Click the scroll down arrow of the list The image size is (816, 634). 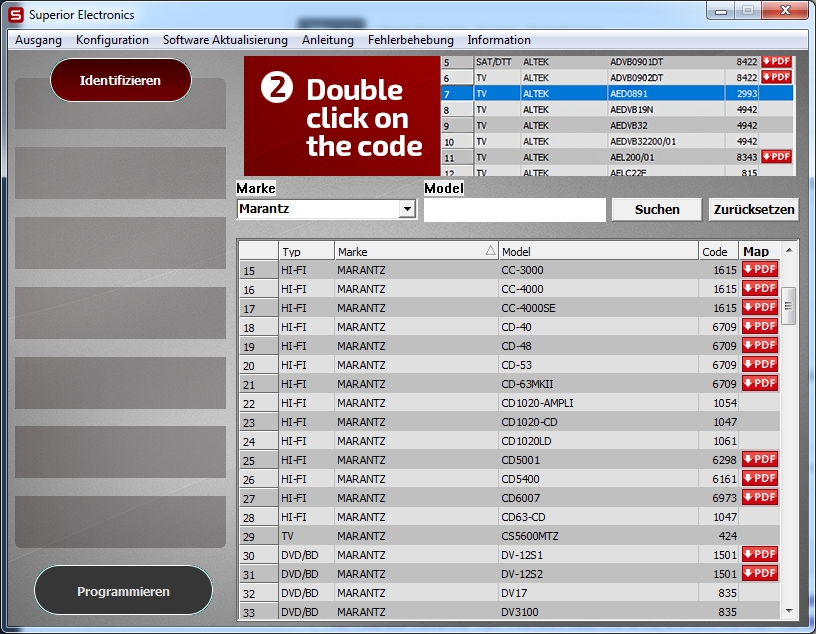click(x=789, y=610)
